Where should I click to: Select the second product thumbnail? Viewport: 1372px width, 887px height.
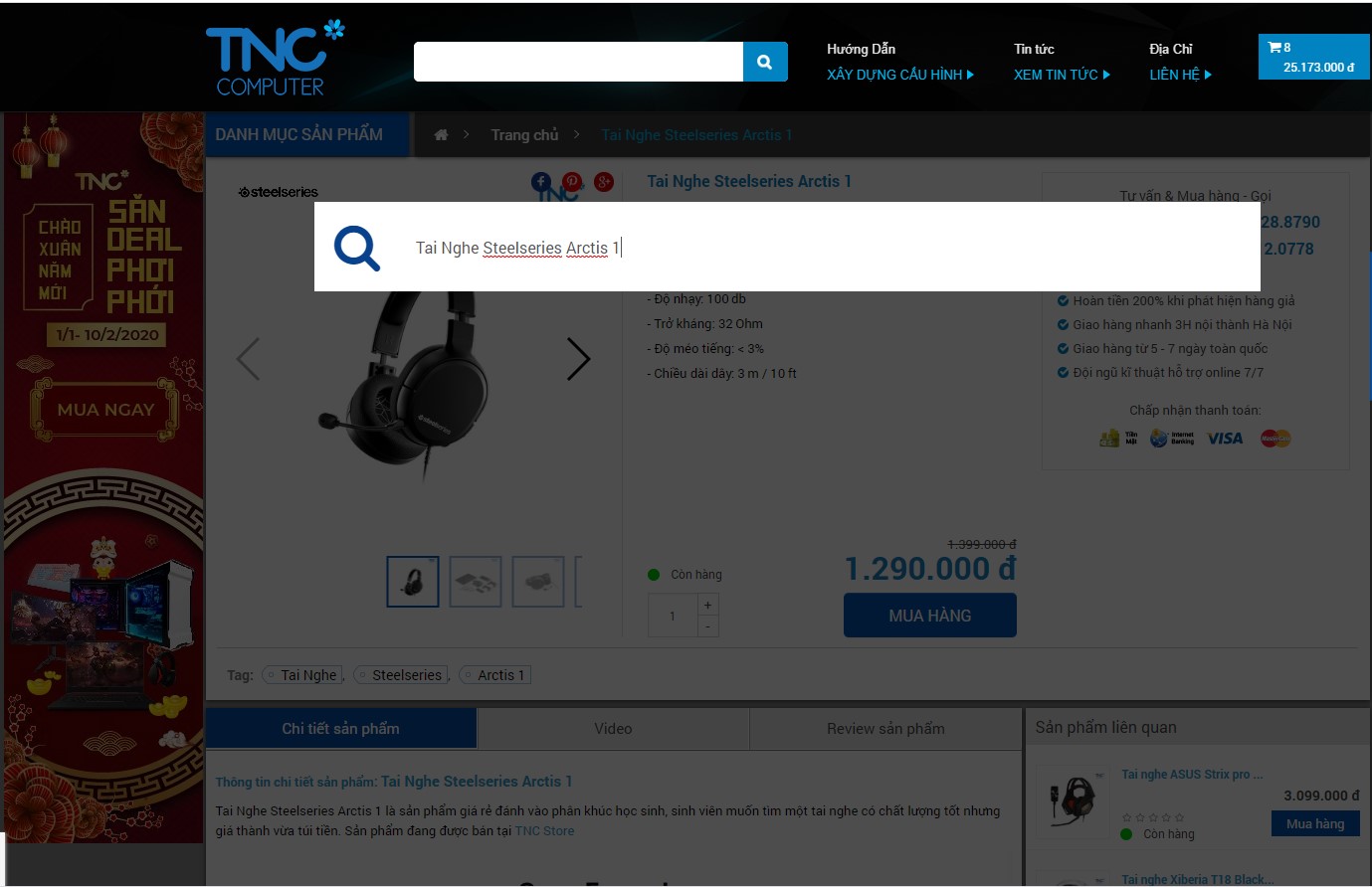476,582
